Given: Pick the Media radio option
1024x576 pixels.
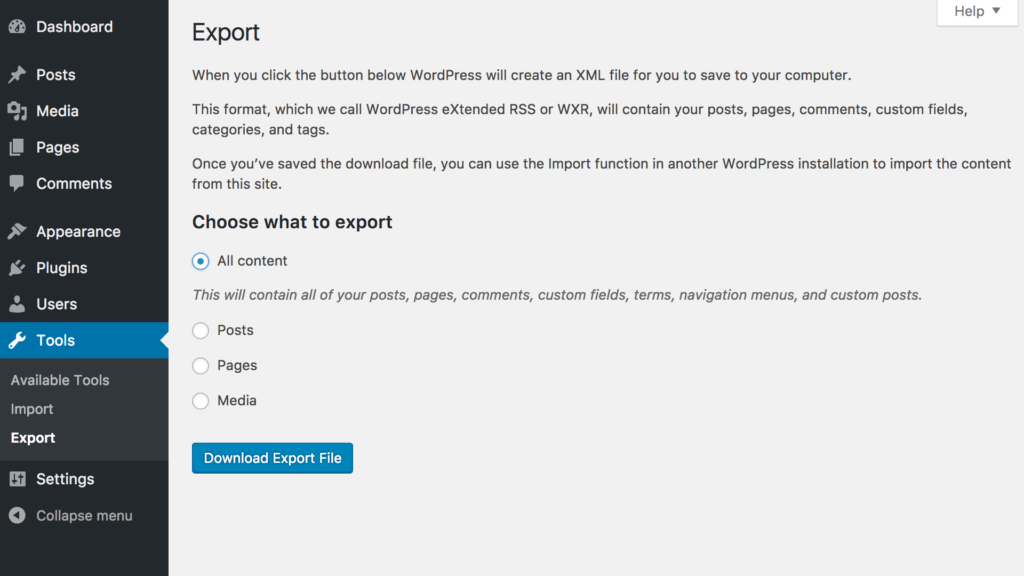Looking at the screenshot, I should [x=201, y=401].
